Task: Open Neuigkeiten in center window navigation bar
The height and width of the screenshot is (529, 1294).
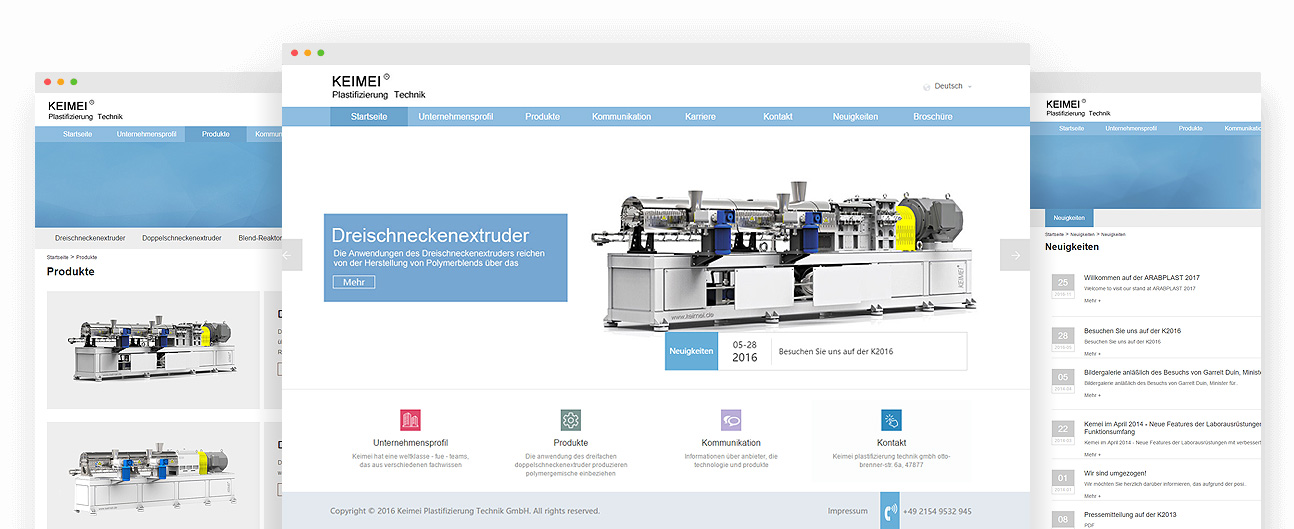Action: tap(855, 117)
